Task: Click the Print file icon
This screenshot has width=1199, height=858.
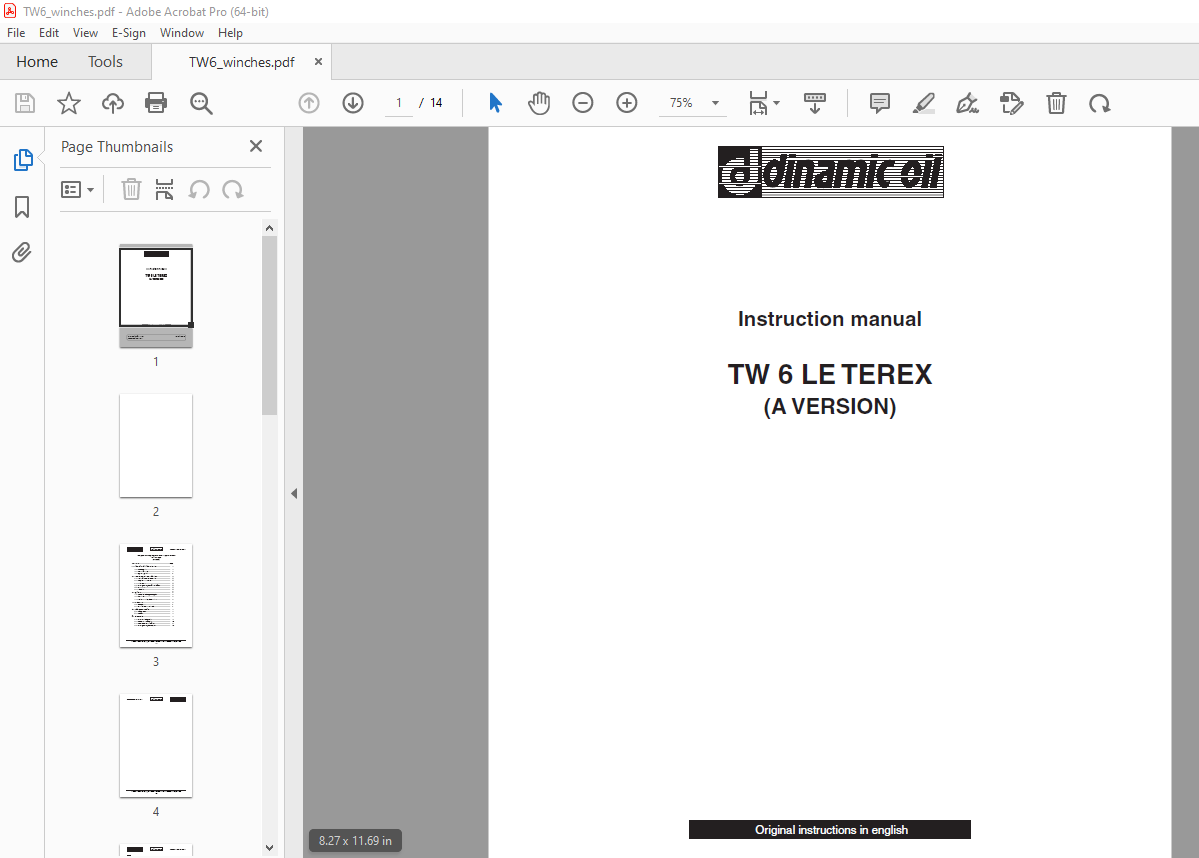Action: [156, 103]
